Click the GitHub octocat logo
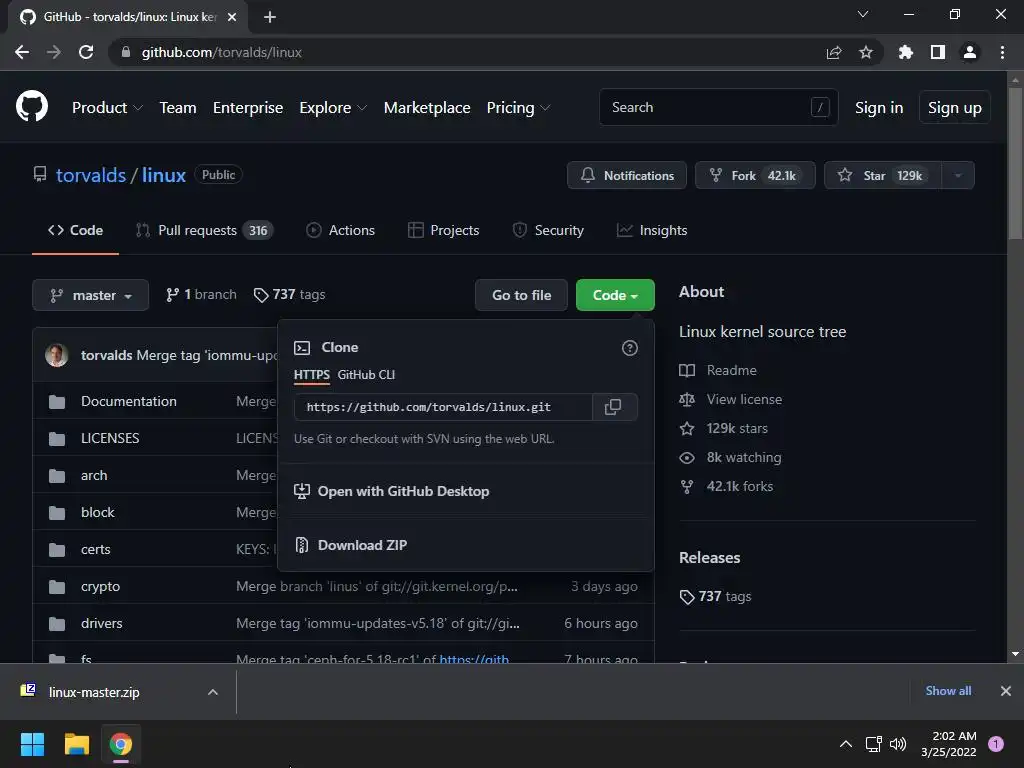 coord(32,106)
